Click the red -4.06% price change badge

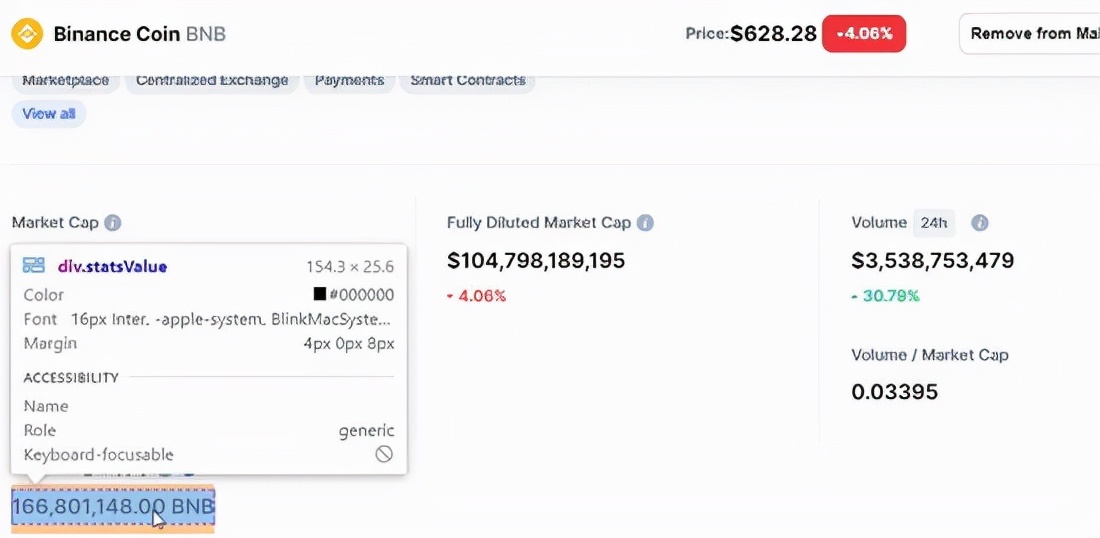tap(864, 34)
